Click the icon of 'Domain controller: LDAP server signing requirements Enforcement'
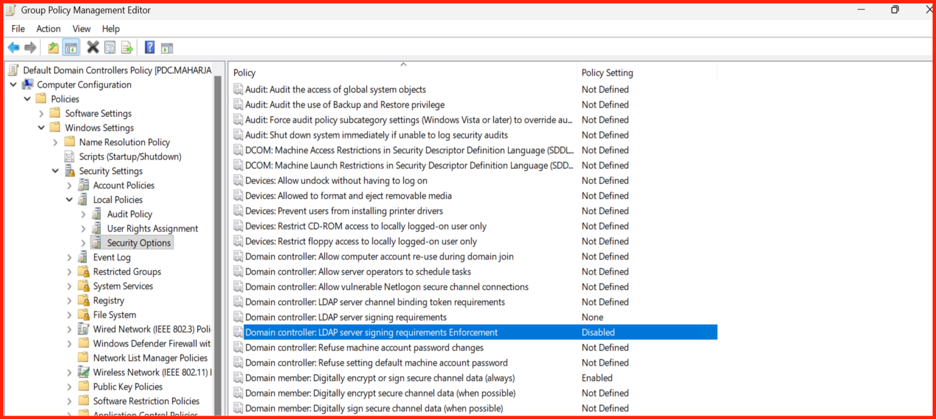The image size is (936, 419). pyautogui.click(x=239, y=332)
